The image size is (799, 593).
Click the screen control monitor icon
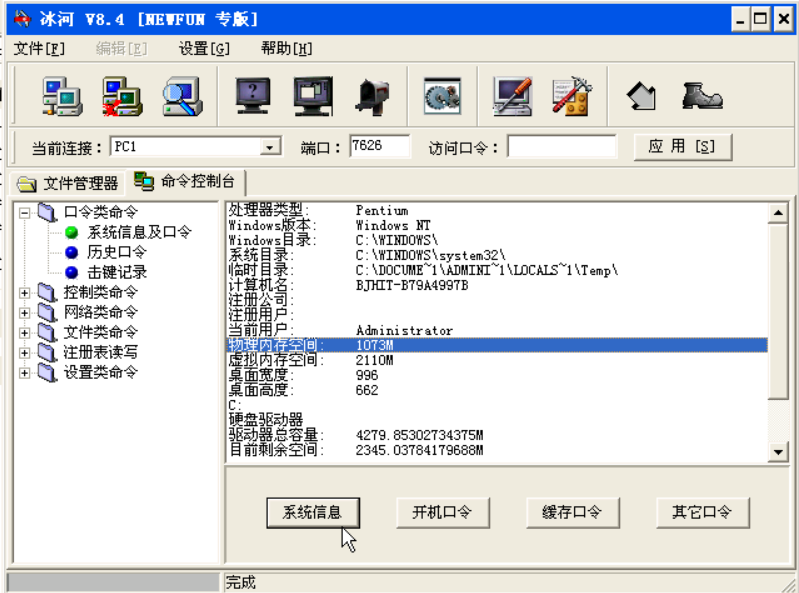[x=313, y=96]
